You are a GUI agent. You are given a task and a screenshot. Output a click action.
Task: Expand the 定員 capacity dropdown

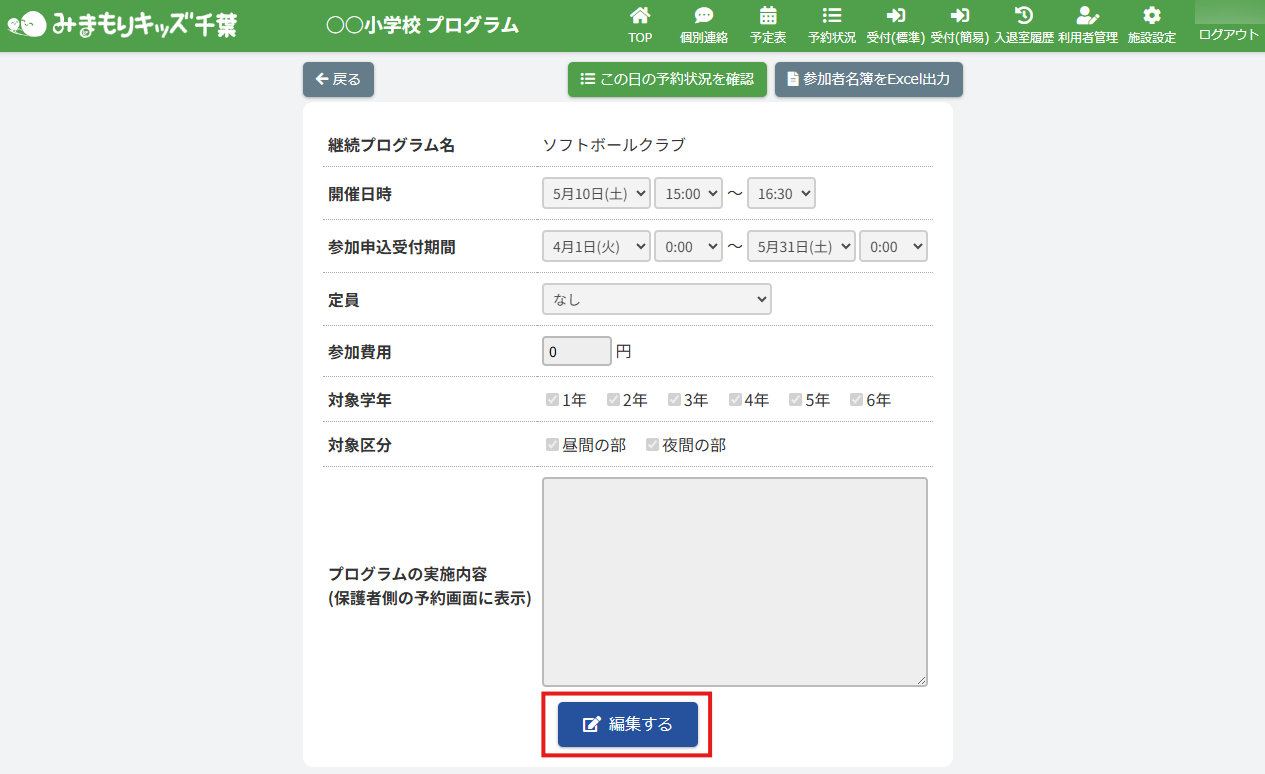click(x=656, y=299)
